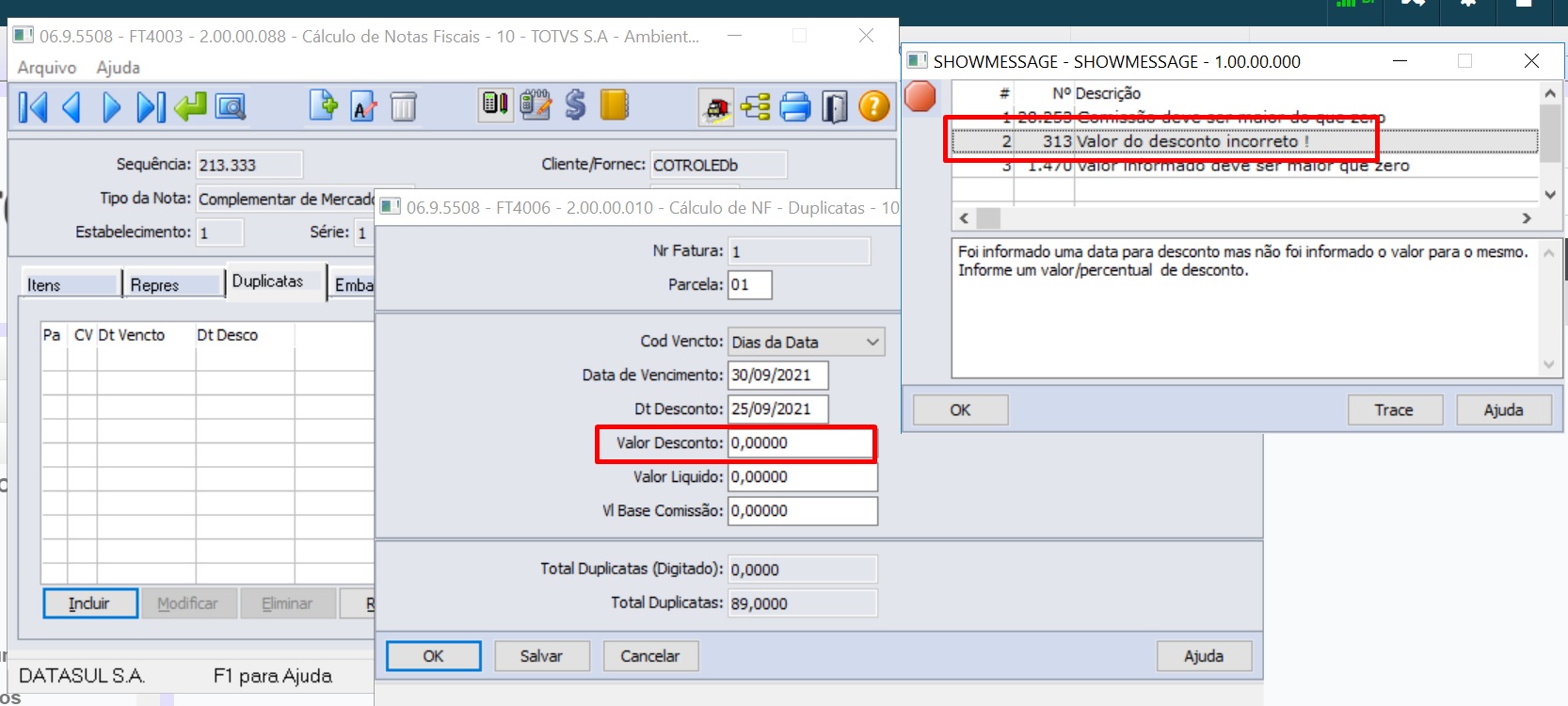Open the Cod Vencto dropdown
Image resolution: width=1568 pixels, height=706 pixels.
(807, 342)
